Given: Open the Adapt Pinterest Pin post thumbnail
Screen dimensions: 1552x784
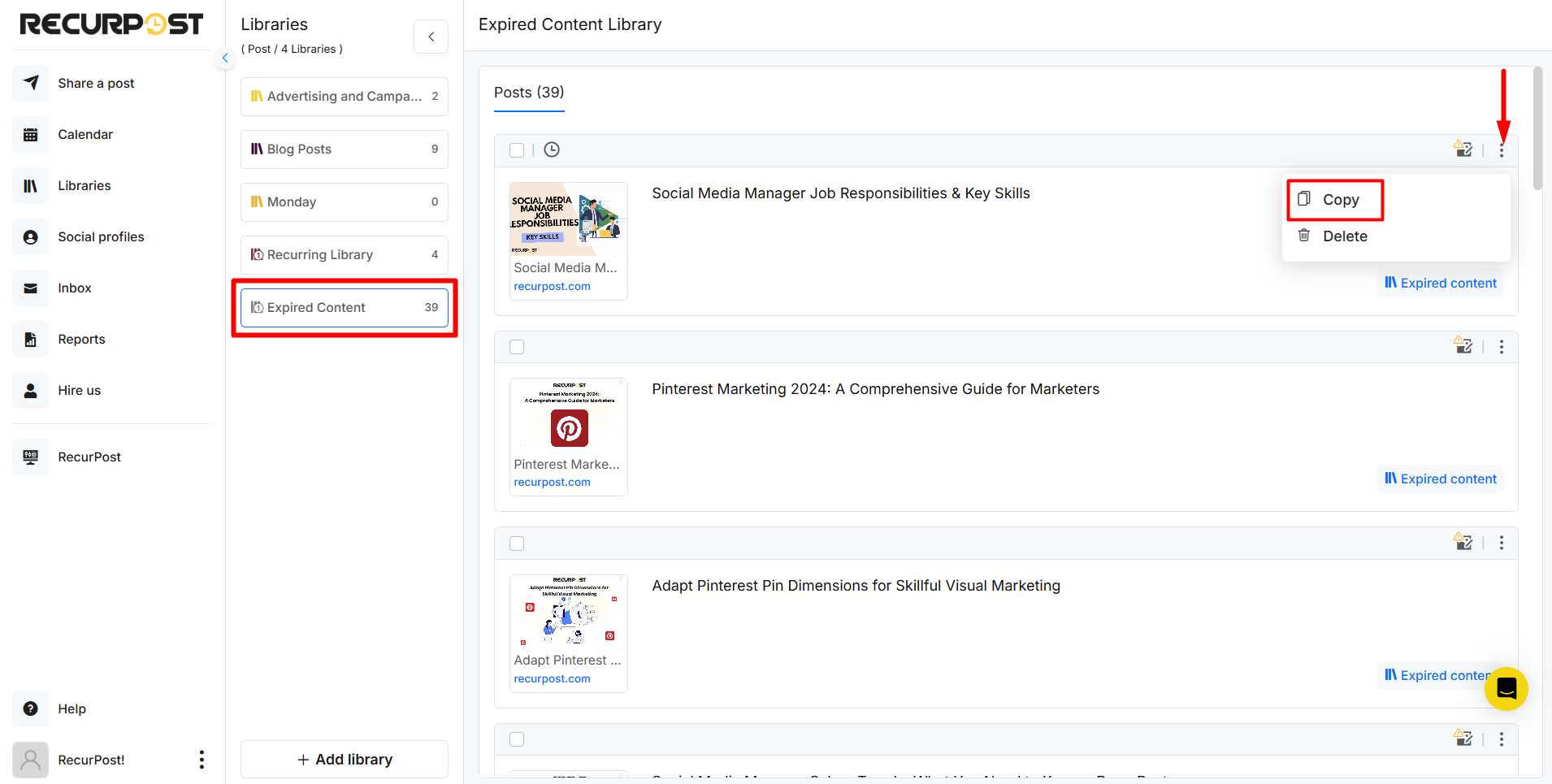Looking at the screenshot, I should [568, 612].
